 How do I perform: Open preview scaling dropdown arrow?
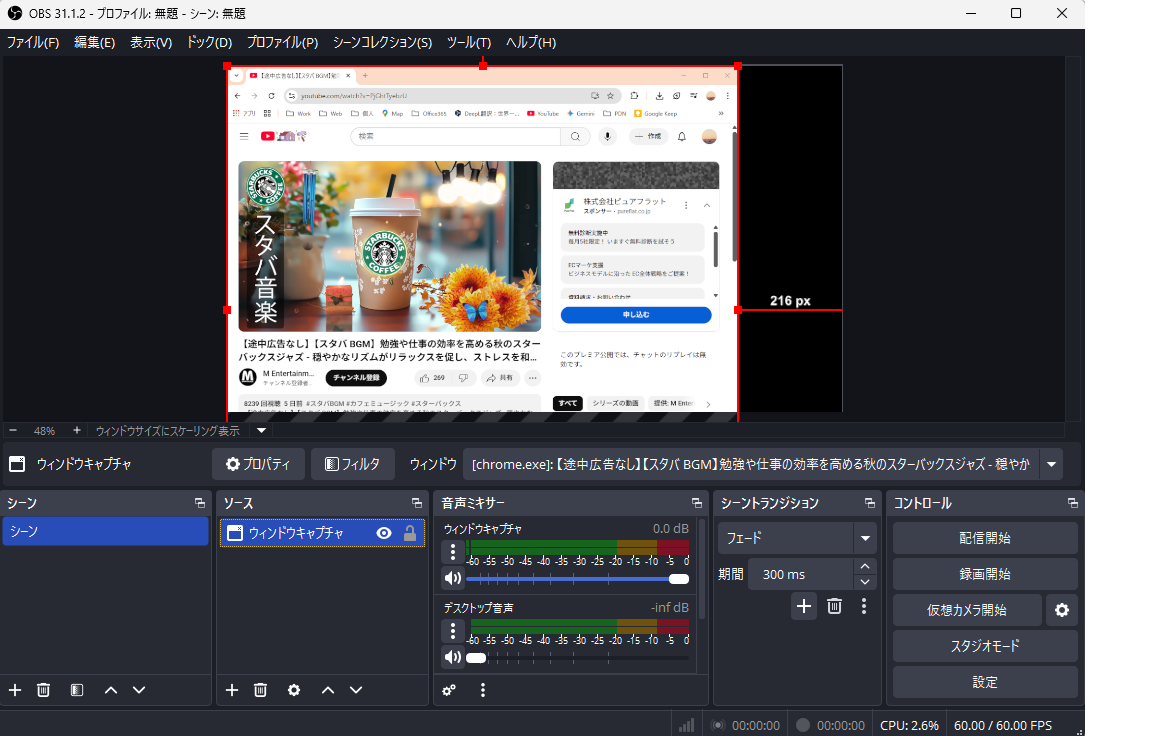pos(261,430)
